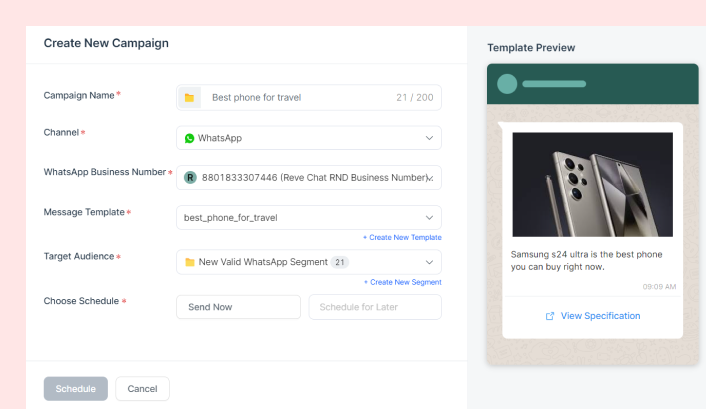
Task: Expand the Channel dropdown chevron
Action: [x=429, y=138]
